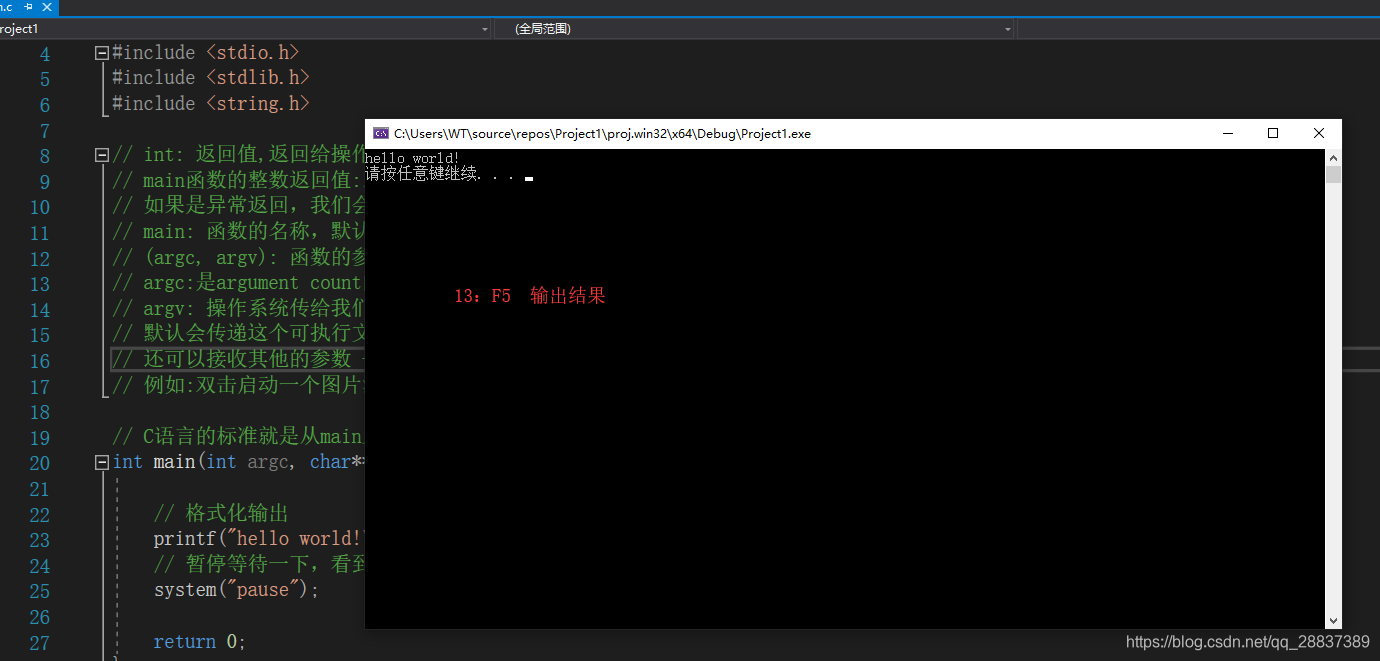Click the console scrollbar down arrow

tap(1333, 621)
